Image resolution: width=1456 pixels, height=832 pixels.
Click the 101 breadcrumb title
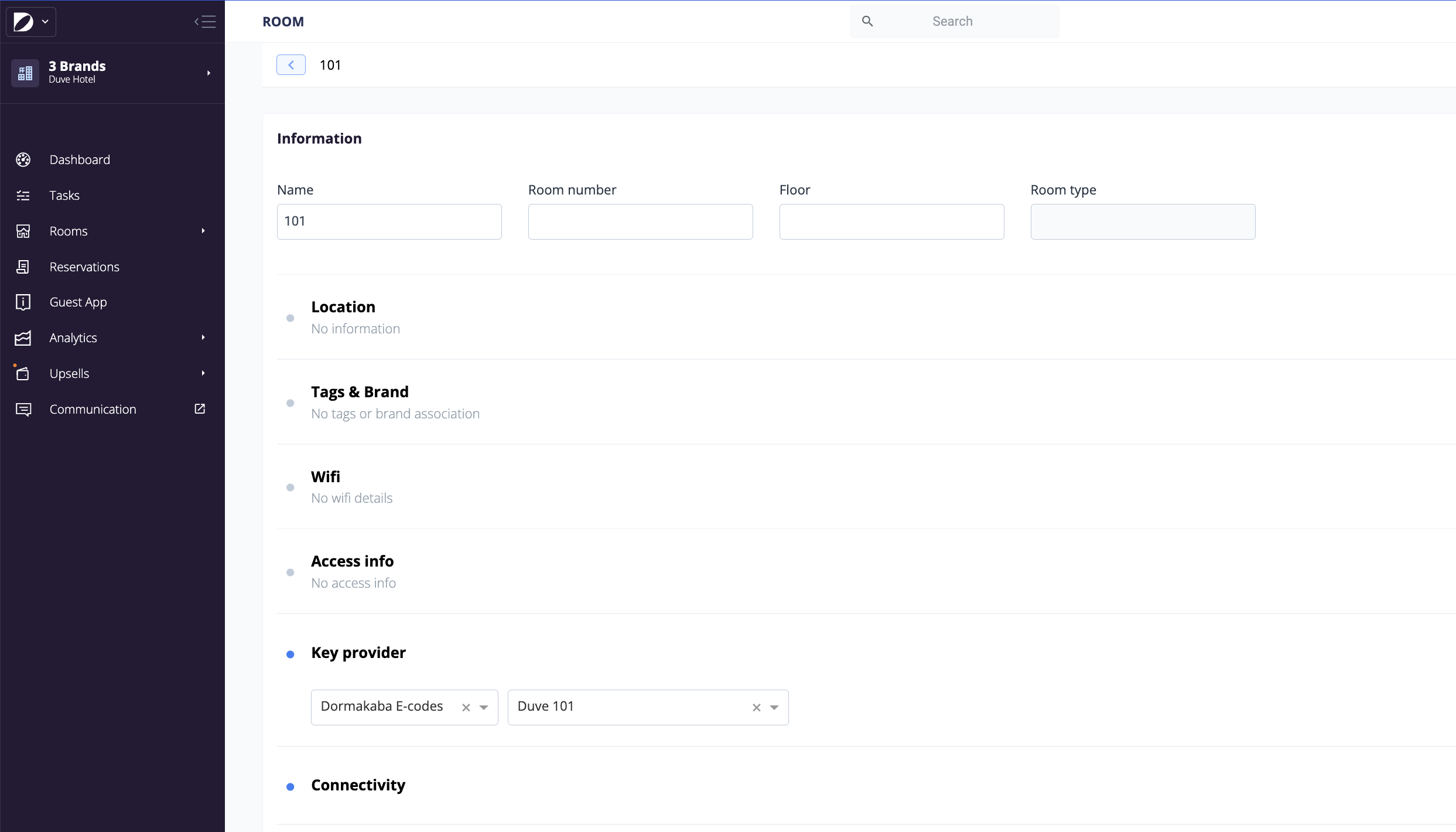tap(330, 65)
